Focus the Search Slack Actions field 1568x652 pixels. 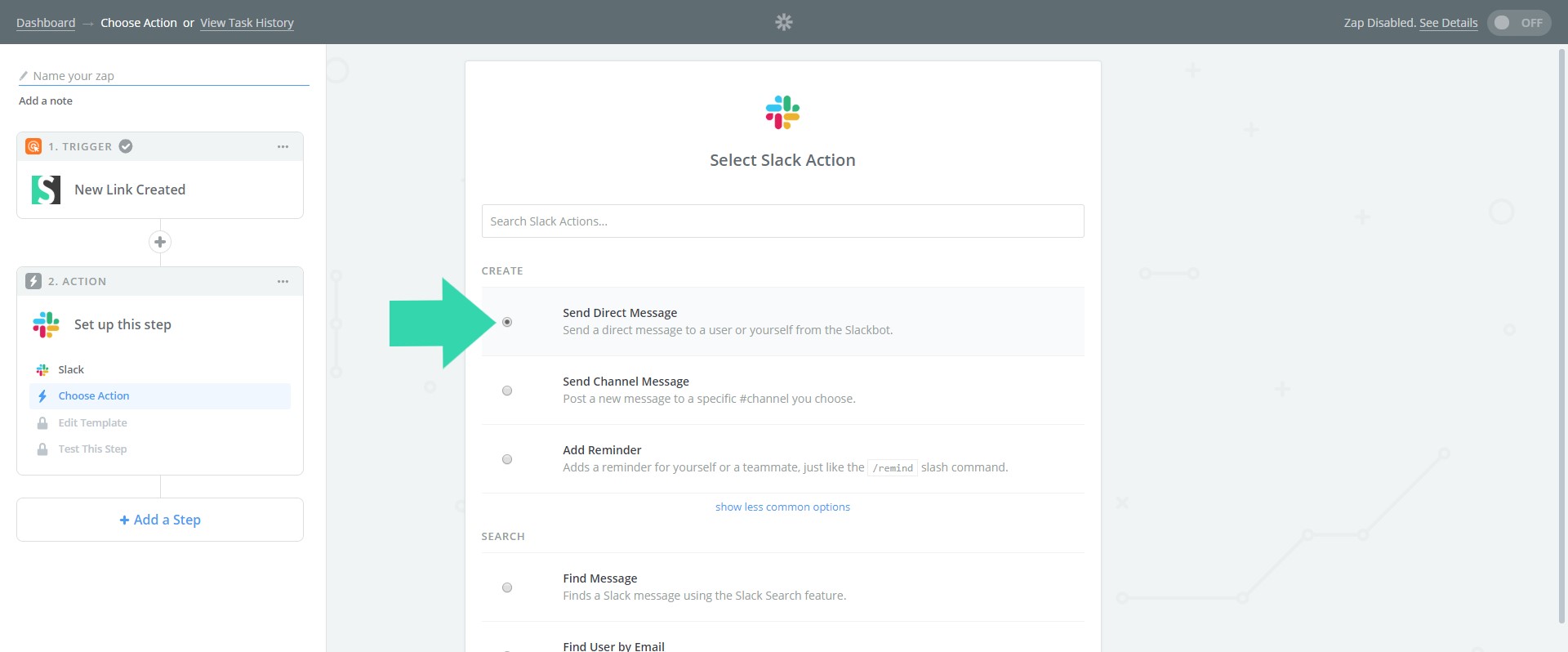[x=782, y=221]
